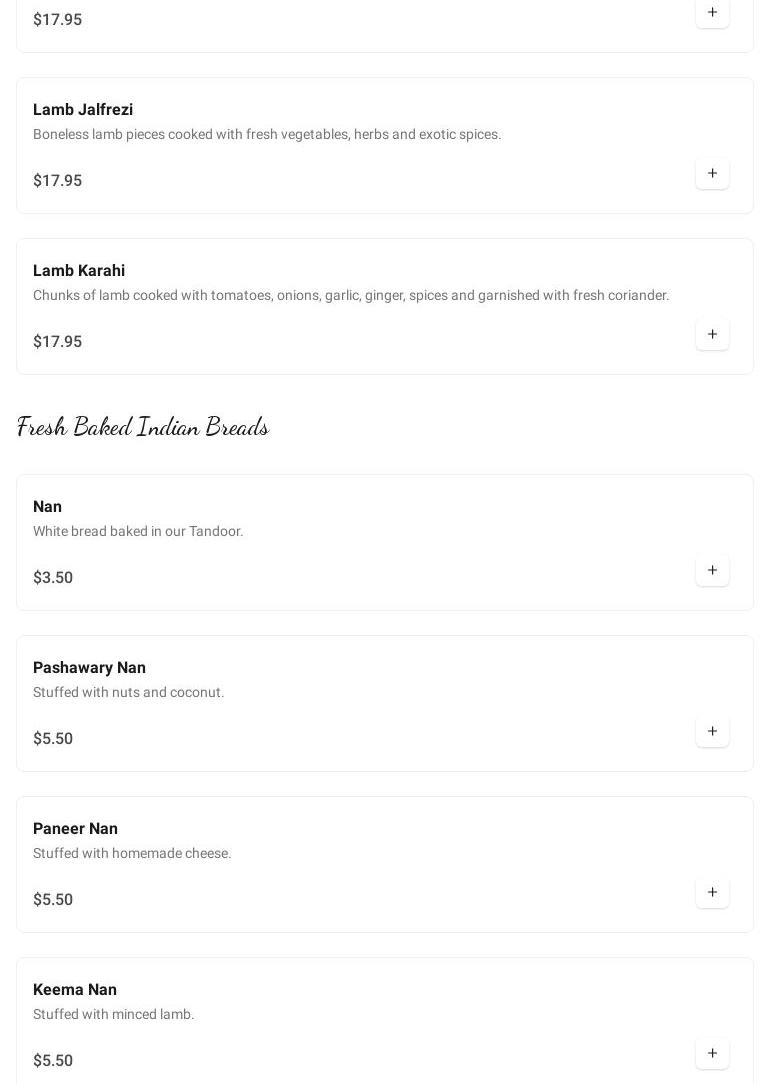This screenshot has width=770, height=1084.
Task: Click plus icon on top $17.95 item
Action: point(712,13)
